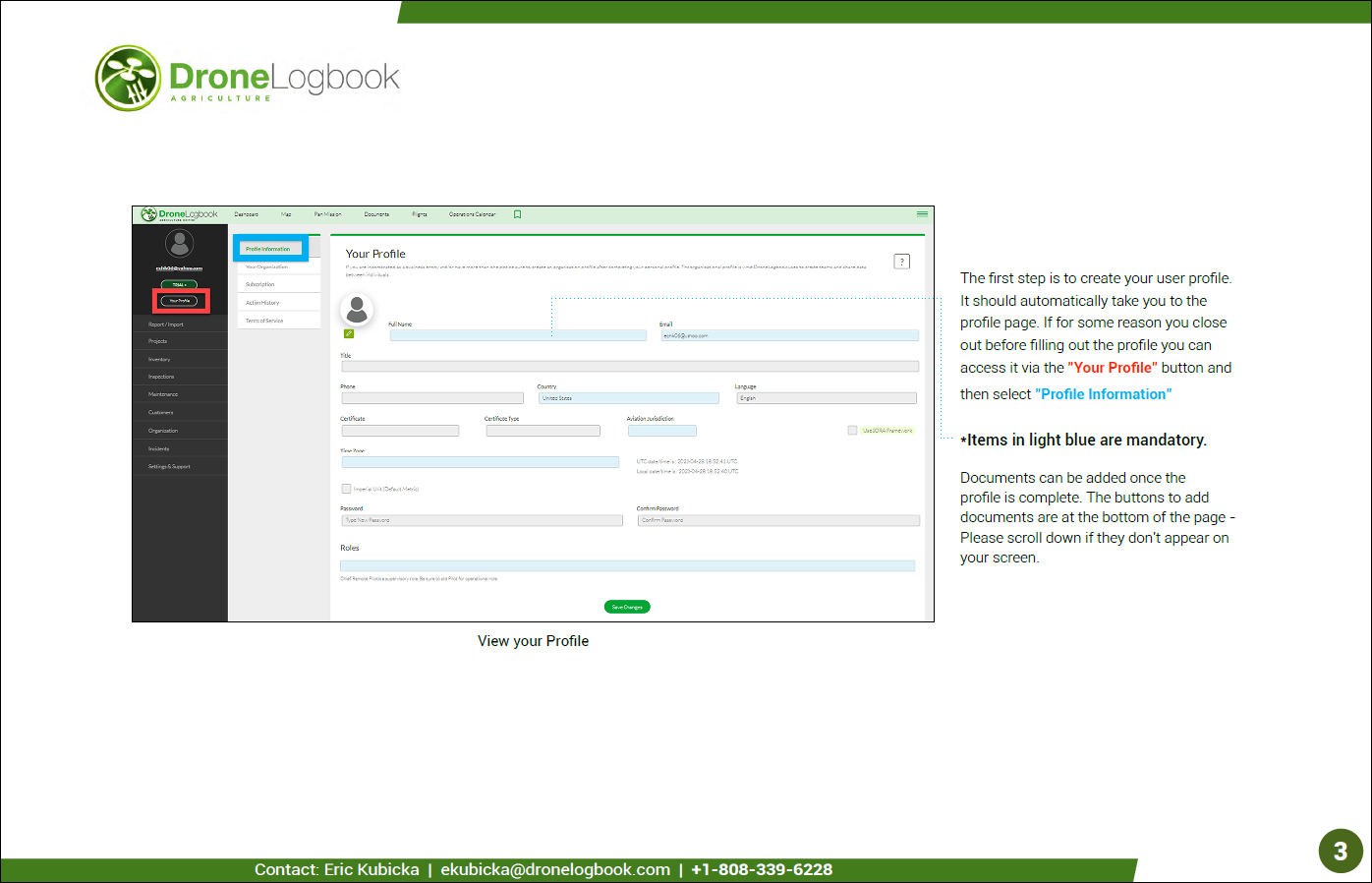The height and width of the screenshot is (883, 1372).
Task: Click the ekubicka@dronelogbook.com email in the footer
Action: [x=555, y=869]
